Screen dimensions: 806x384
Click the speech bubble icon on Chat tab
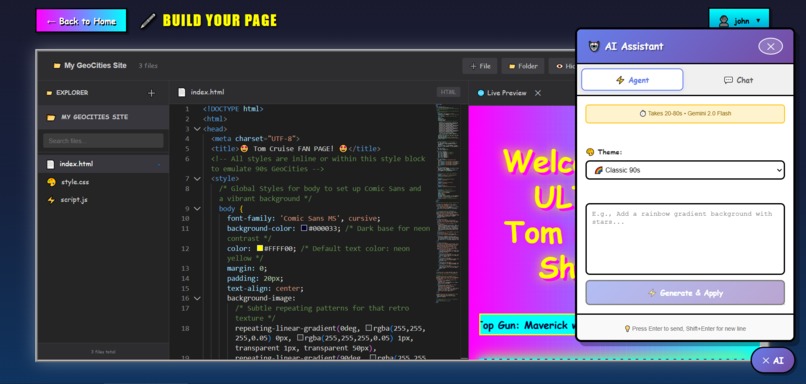728,80
